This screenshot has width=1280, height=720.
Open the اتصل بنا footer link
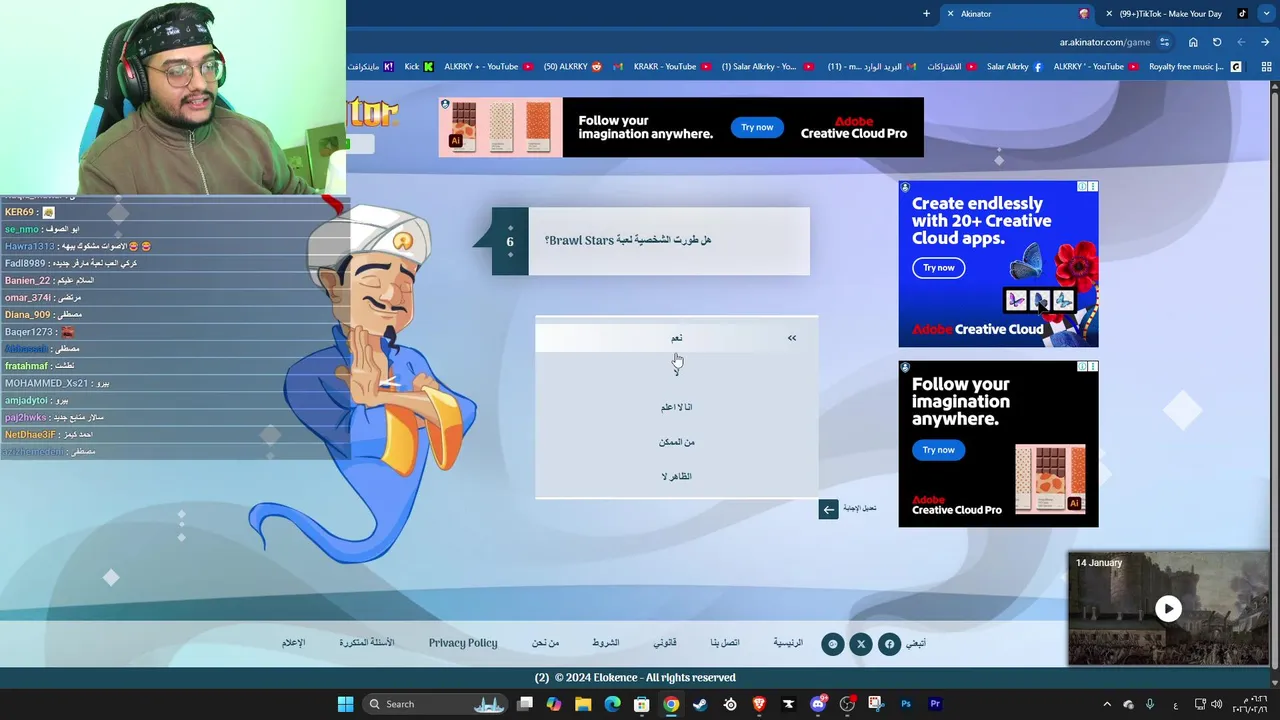tap(725, 643)
